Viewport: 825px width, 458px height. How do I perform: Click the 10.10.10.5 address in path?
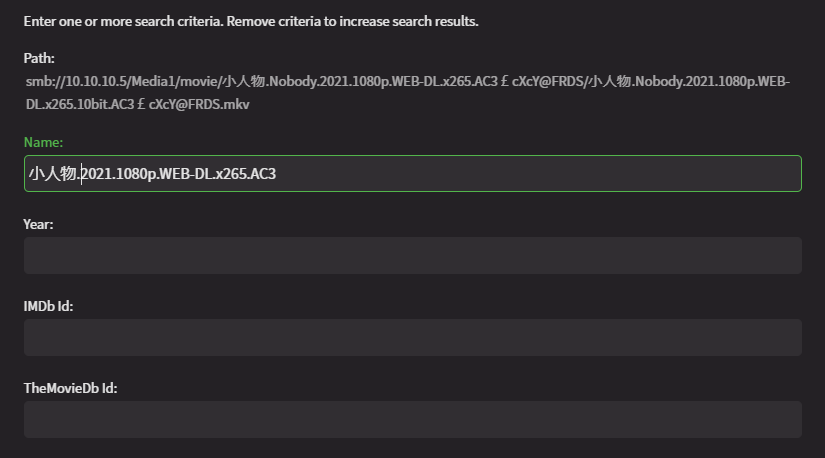click(x=90, y=82)
